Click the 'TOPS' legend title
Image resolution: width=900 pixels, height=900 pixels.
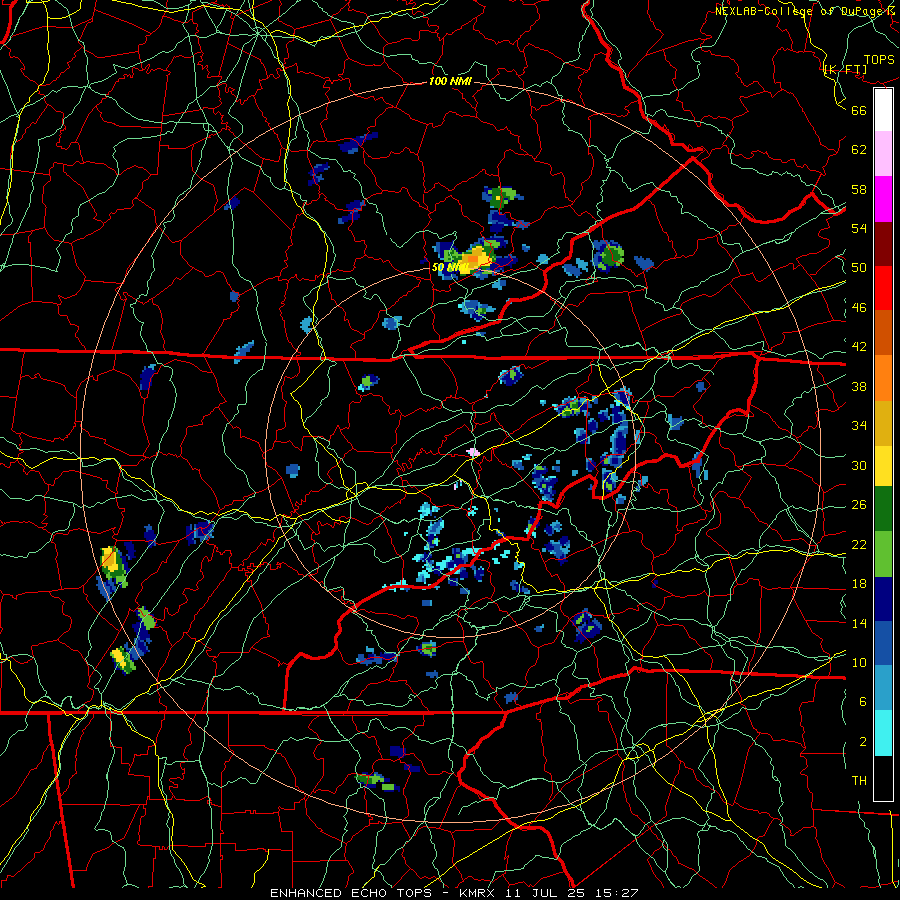(879, 59)
